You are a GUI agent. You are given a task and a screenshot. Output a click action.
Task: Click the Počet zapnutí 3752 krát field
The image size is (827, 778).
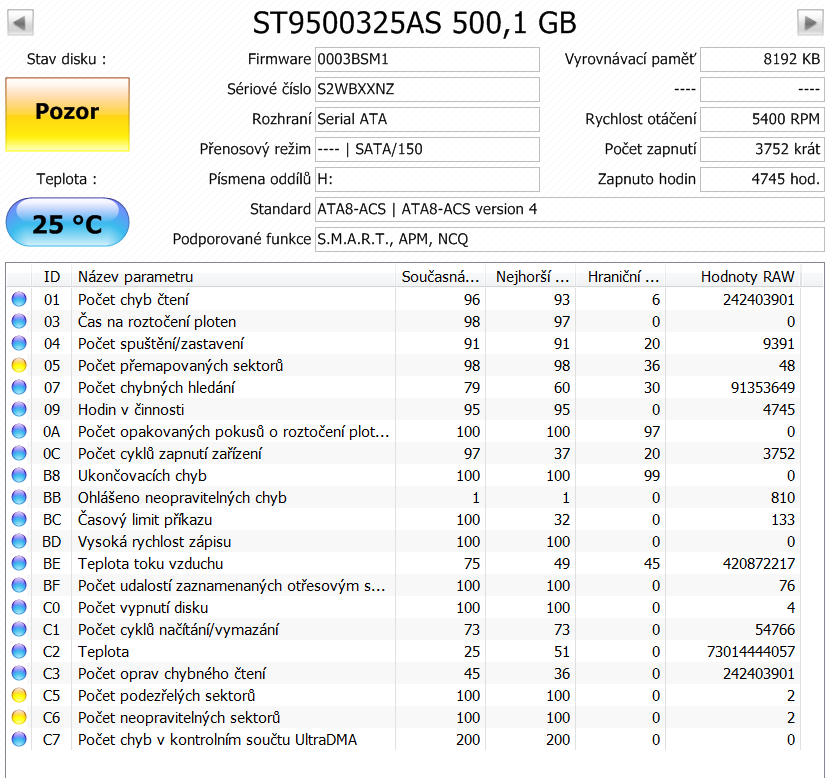762,149
